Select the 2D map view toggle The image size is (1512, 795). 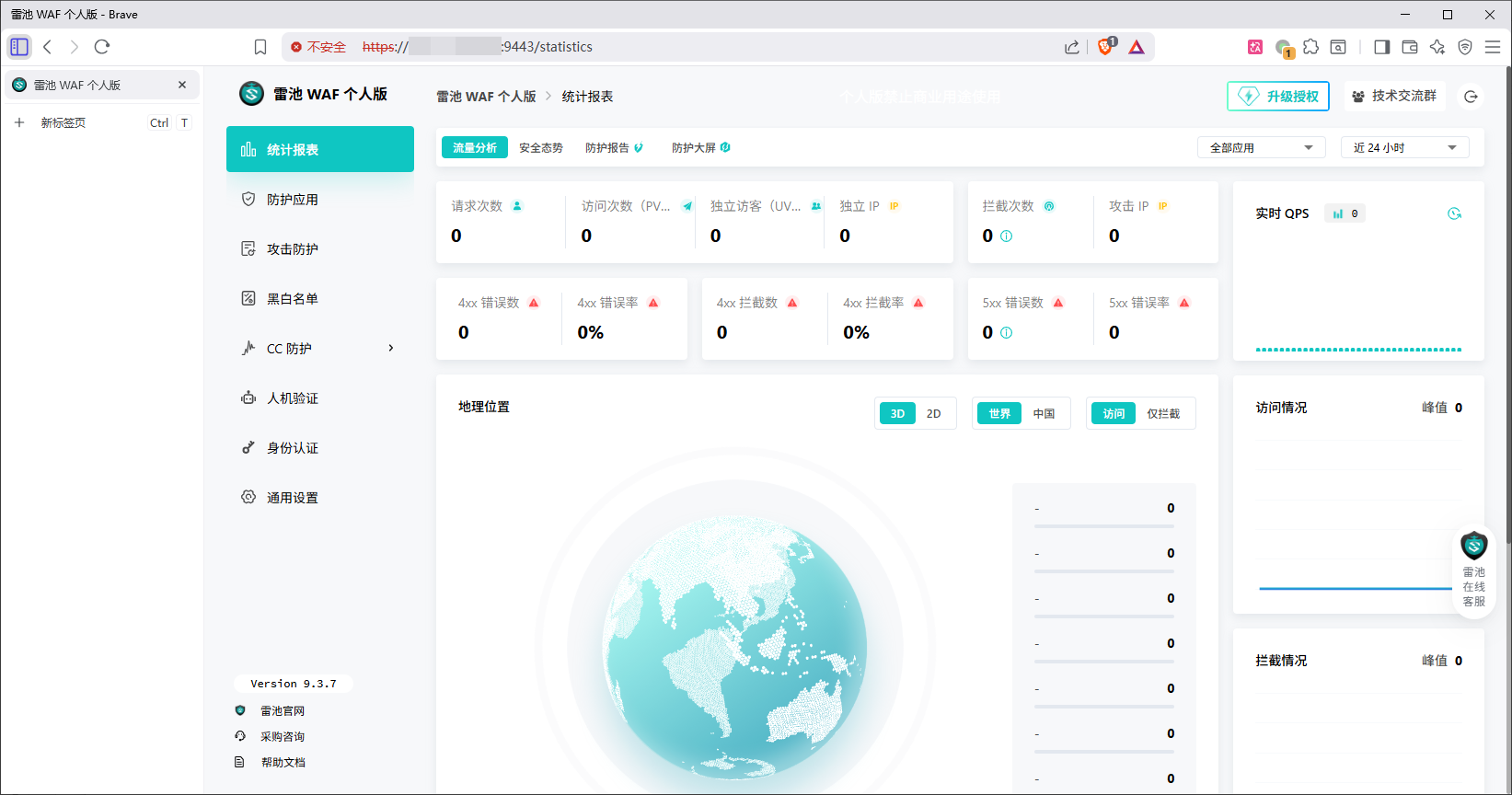934,413
